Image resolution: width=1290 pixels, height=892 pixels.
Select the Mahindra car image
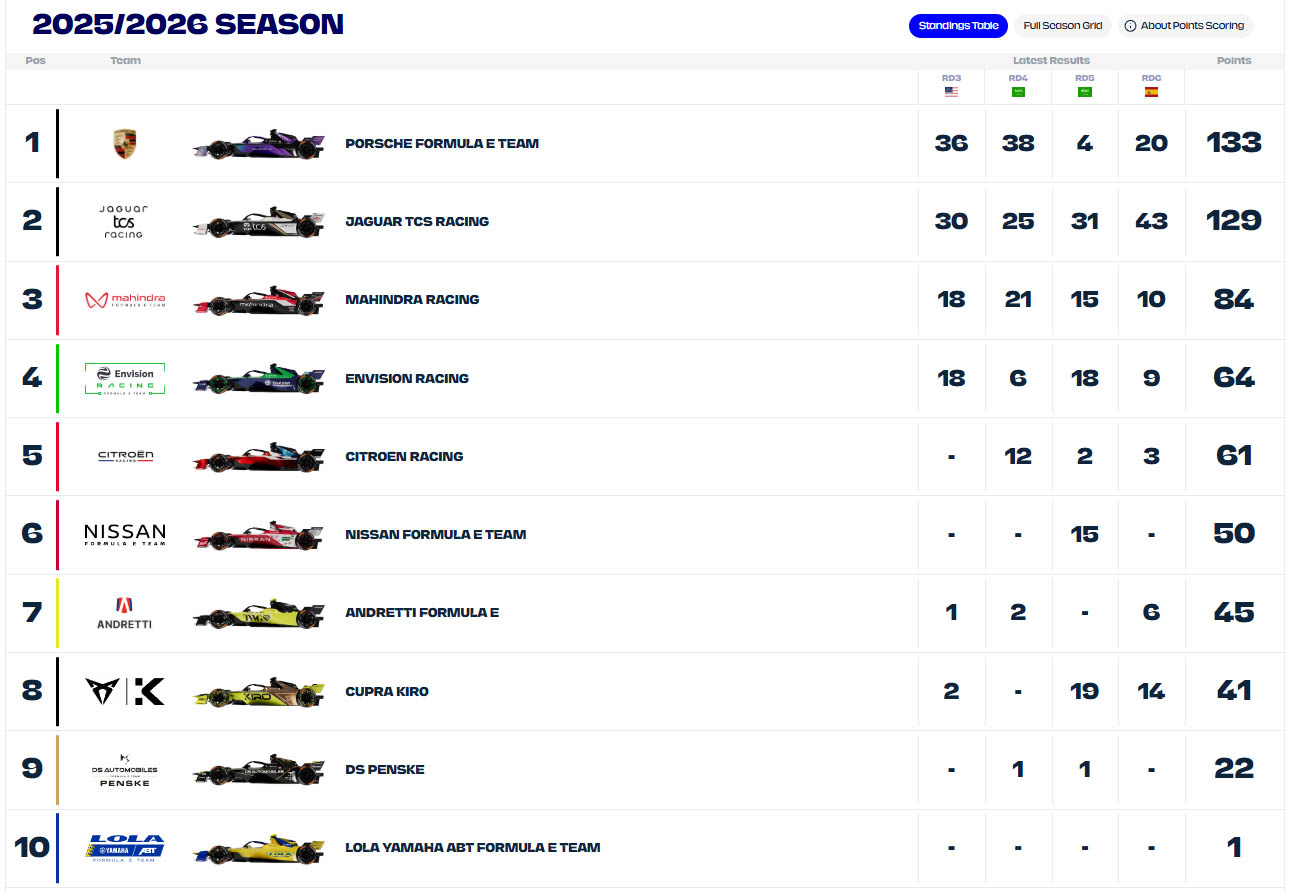[x=259, y=301]
